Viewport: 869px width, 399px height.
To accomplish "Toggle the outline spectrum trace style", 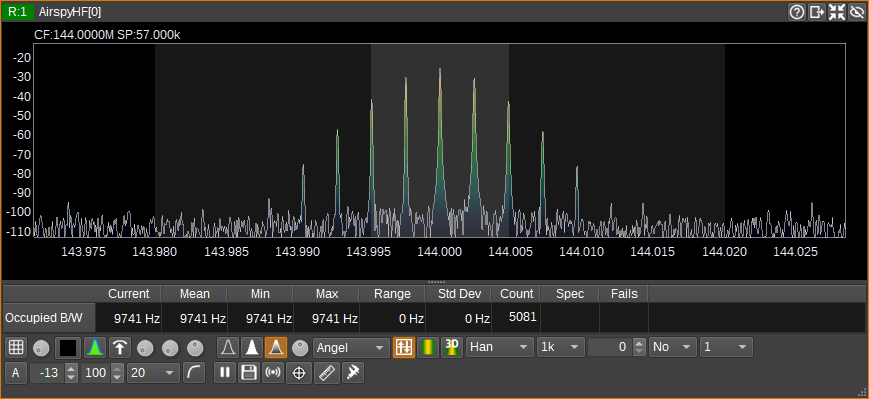I will pos(227,347).
